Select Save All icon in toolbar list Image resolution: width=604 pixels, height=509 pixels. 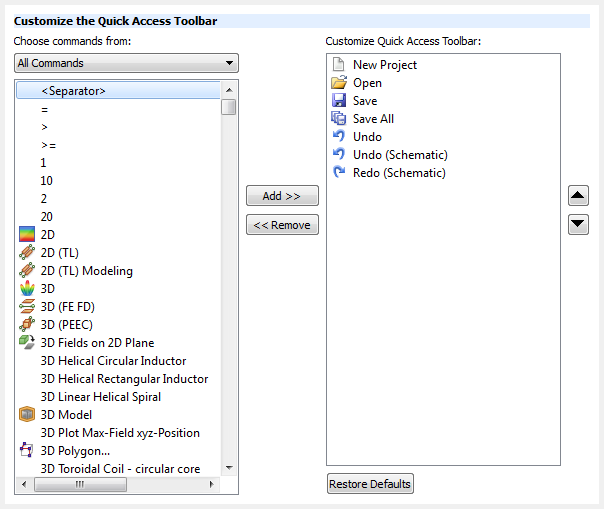point(338,119)
